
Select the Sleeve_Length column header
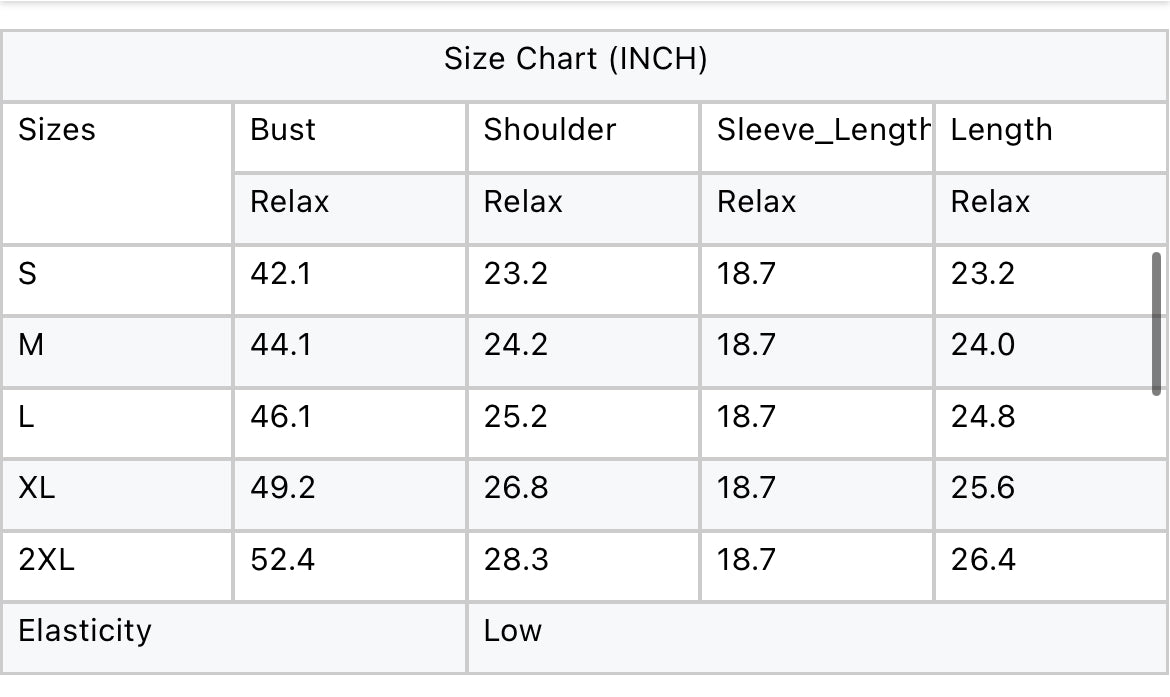824,130
